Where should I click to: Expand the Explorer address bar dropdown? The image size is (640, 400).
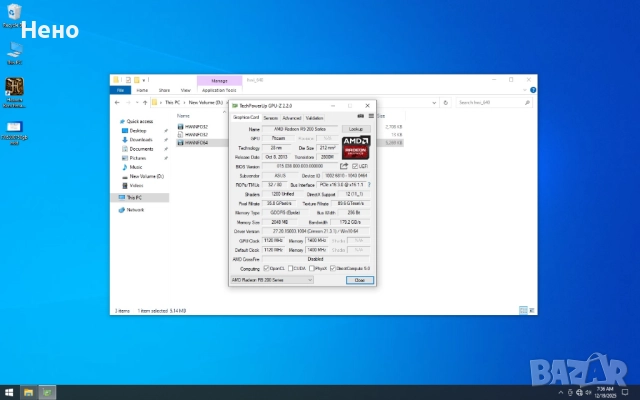[x=432, y=102]
